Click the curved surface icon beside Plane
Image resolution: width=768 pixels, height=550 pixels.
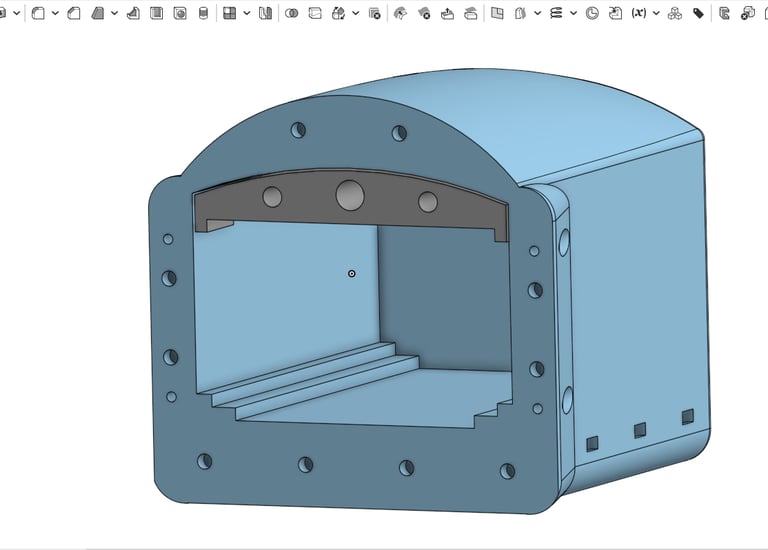coord(520,13)
